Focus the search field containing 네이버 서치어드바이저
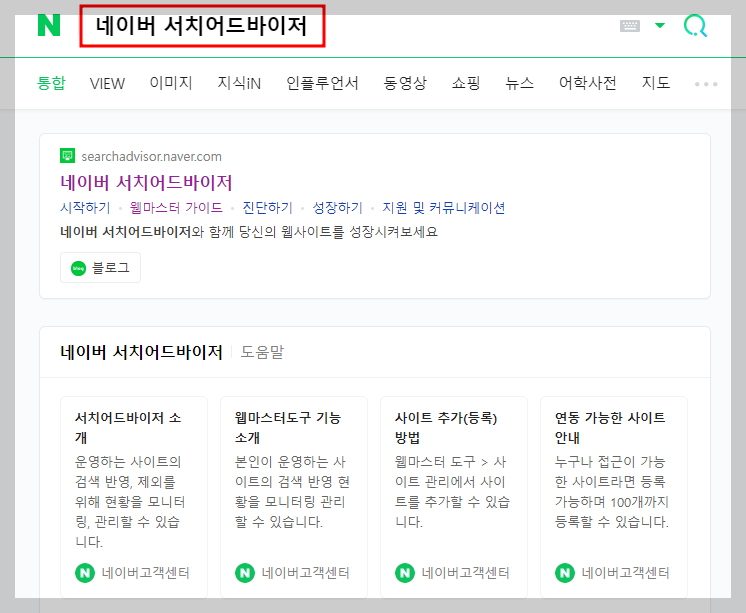 tap(202, 26)
